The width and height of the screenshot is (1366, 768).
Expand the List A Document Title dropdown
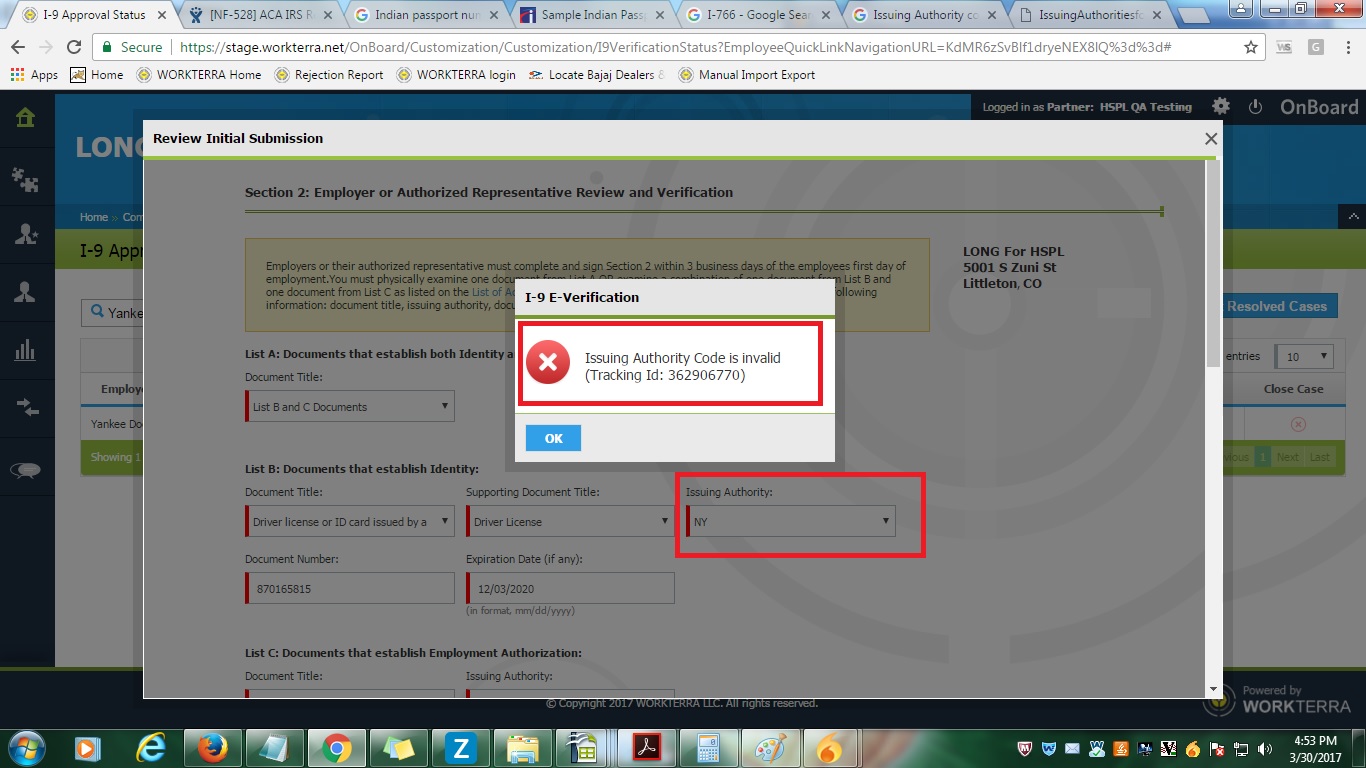[x=350, y=406]
